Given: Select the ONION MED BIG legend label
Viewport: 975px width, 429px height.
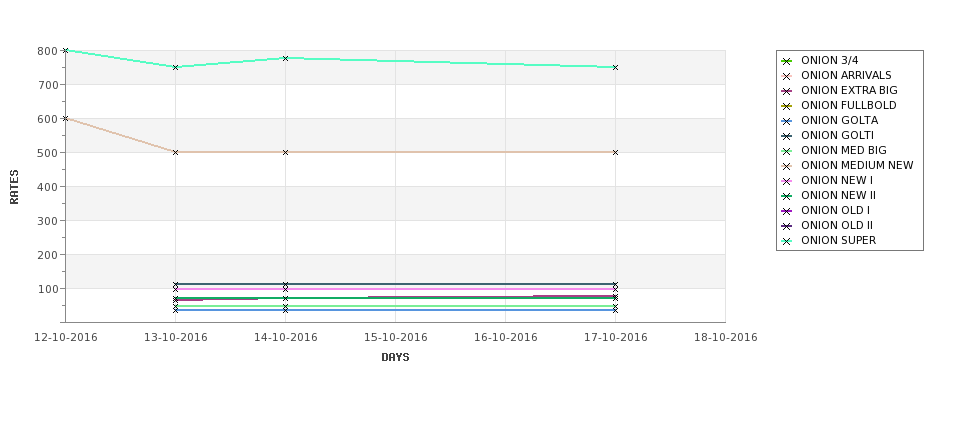Looking at the screenshot, I should tap(844, 150).
